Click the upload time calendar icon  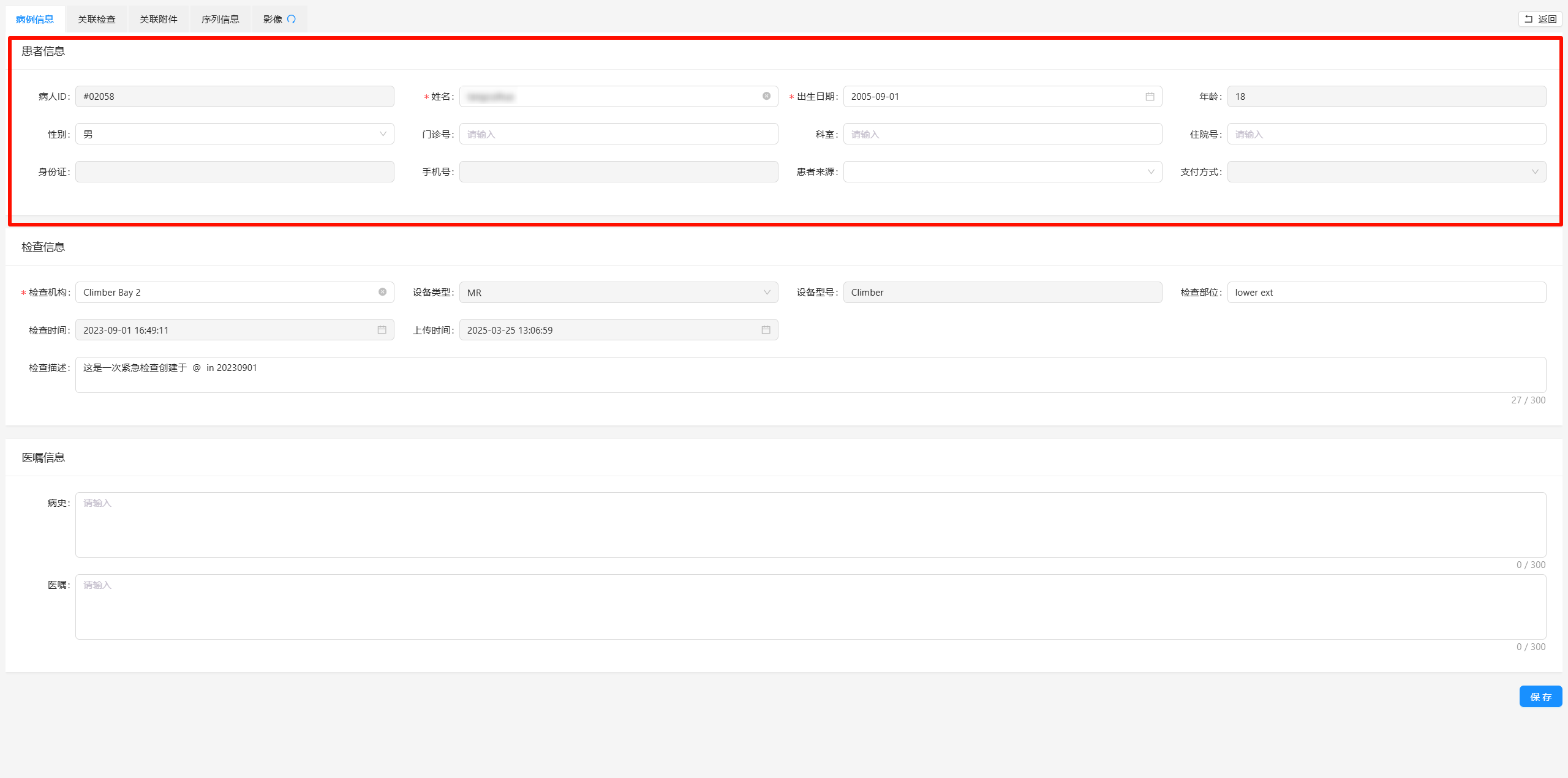pyautogui.click(x=766, y=330)
